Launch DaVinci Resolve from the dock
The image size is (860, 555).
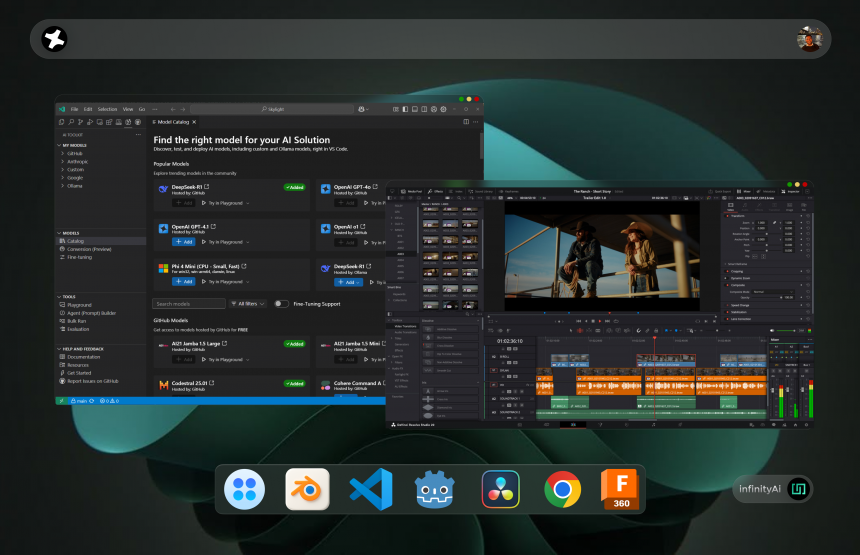(500, 489)
